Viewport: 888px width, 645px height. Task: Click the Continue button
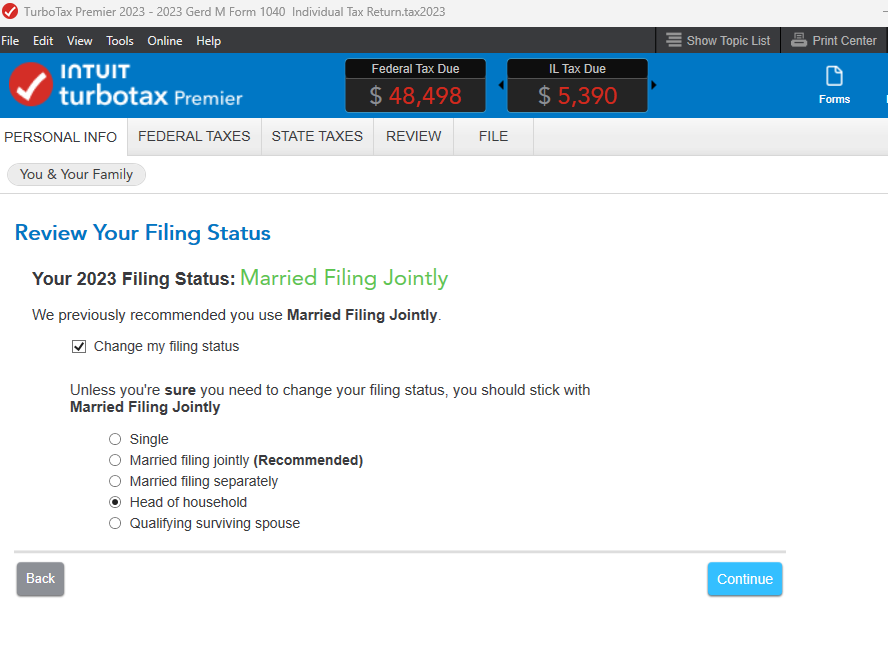point(745,579)
